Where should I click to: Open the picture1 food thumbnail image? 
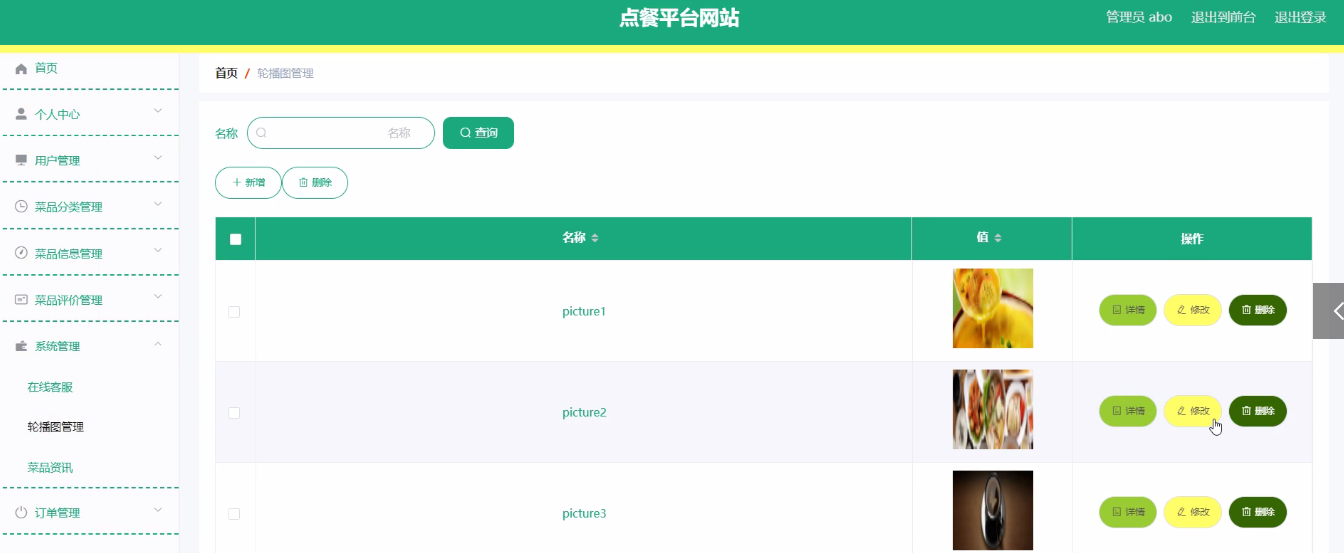click(992, 308)
